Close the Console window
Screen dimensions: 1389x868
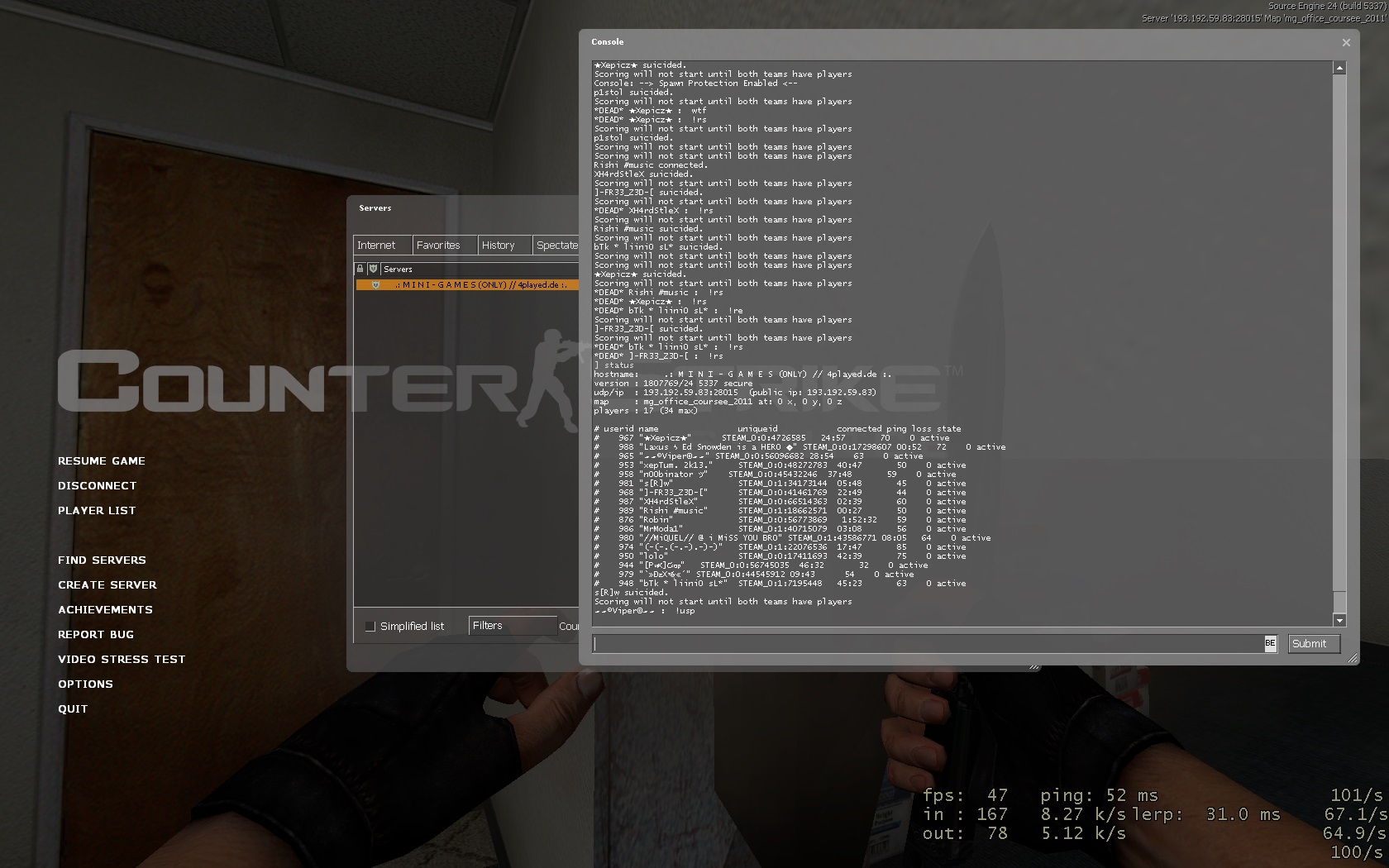pos(1346,42)
